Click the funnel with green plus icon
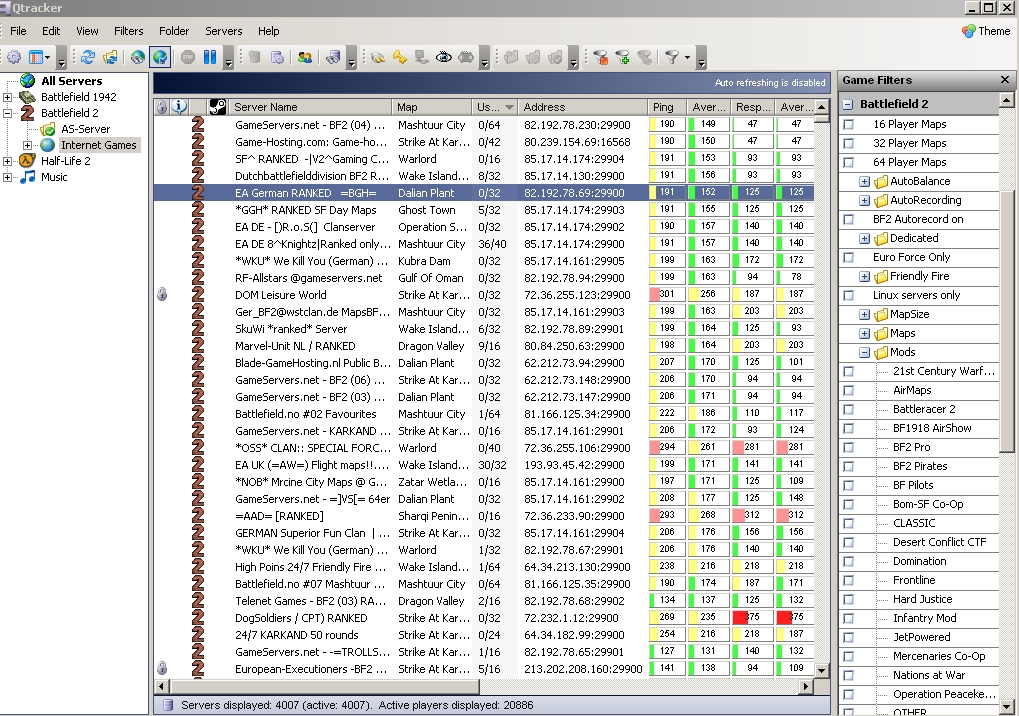1019x716 pixels. (x=623, y=57)
